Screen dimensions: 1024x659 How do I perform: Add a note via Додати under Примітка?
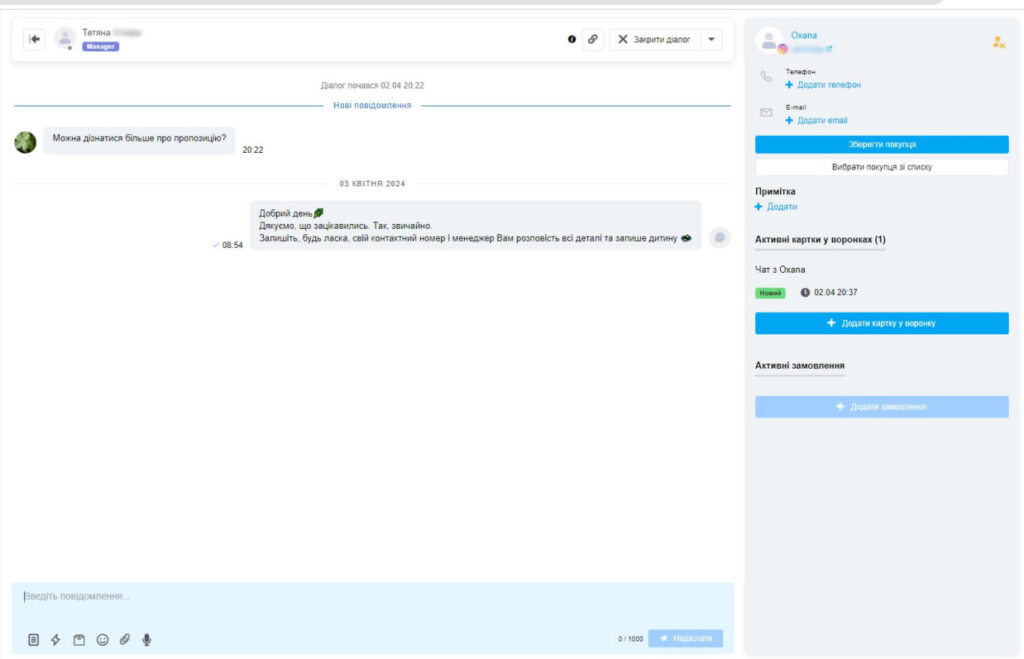click(x=781, y=206)
